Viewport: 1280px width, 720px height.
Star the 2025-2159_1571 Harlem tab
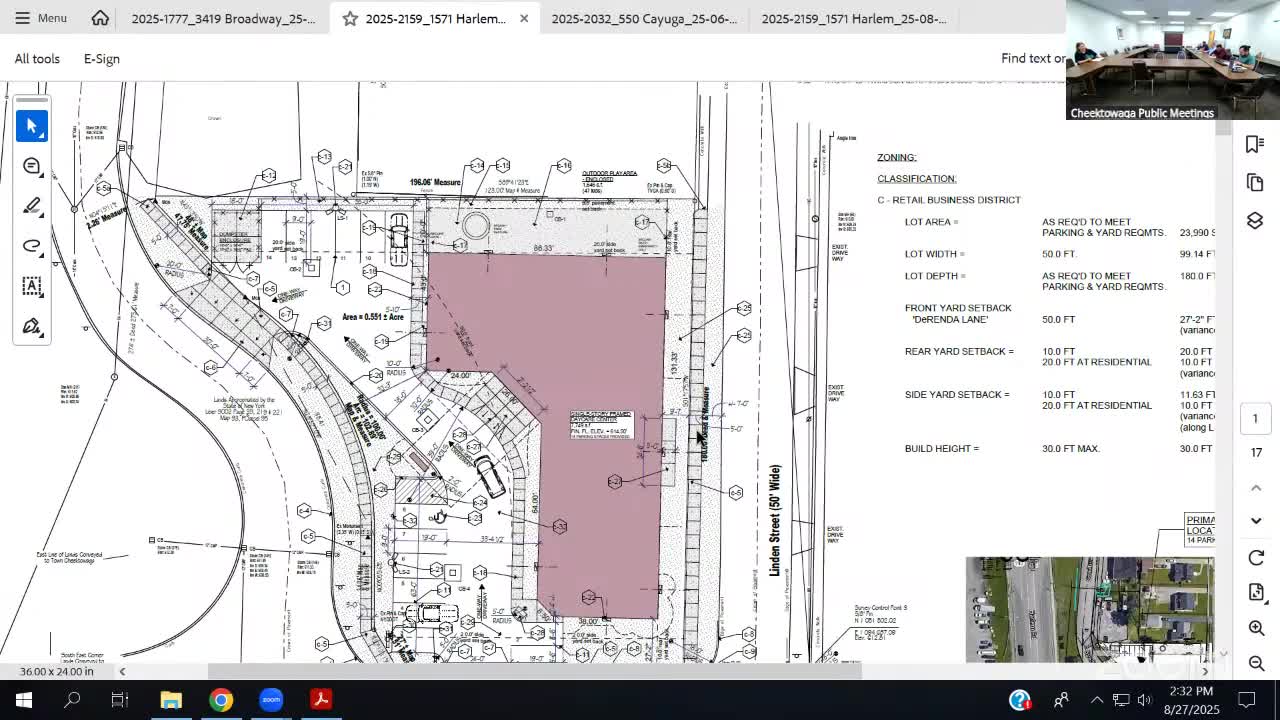coord(350,18)
